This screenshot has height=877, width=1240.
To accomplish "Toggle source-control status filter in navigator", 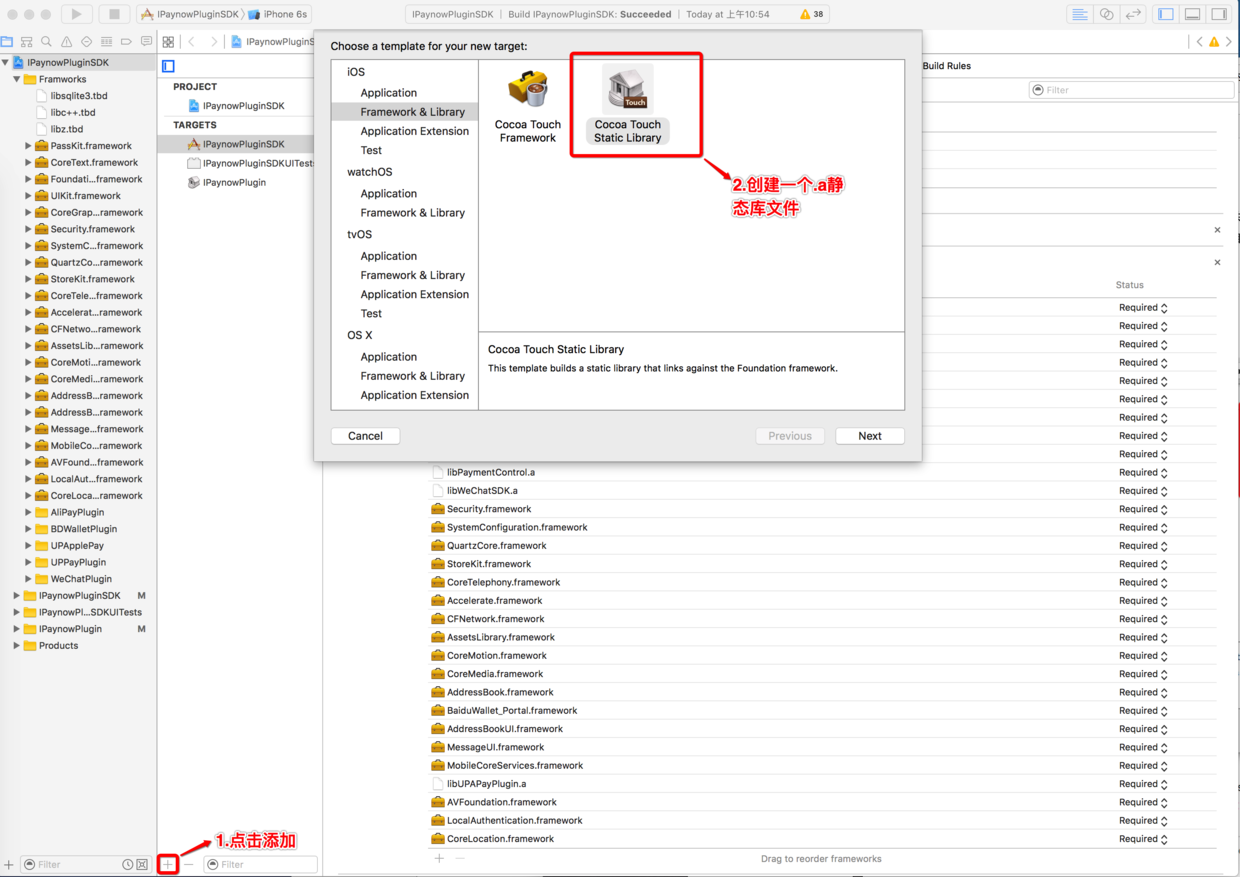I will [x=143, y=864].
